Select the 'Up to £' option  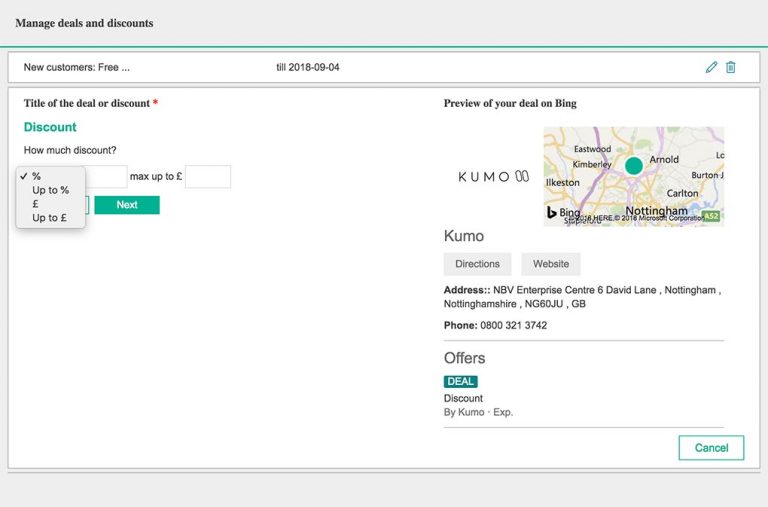(x=50, y=217)
